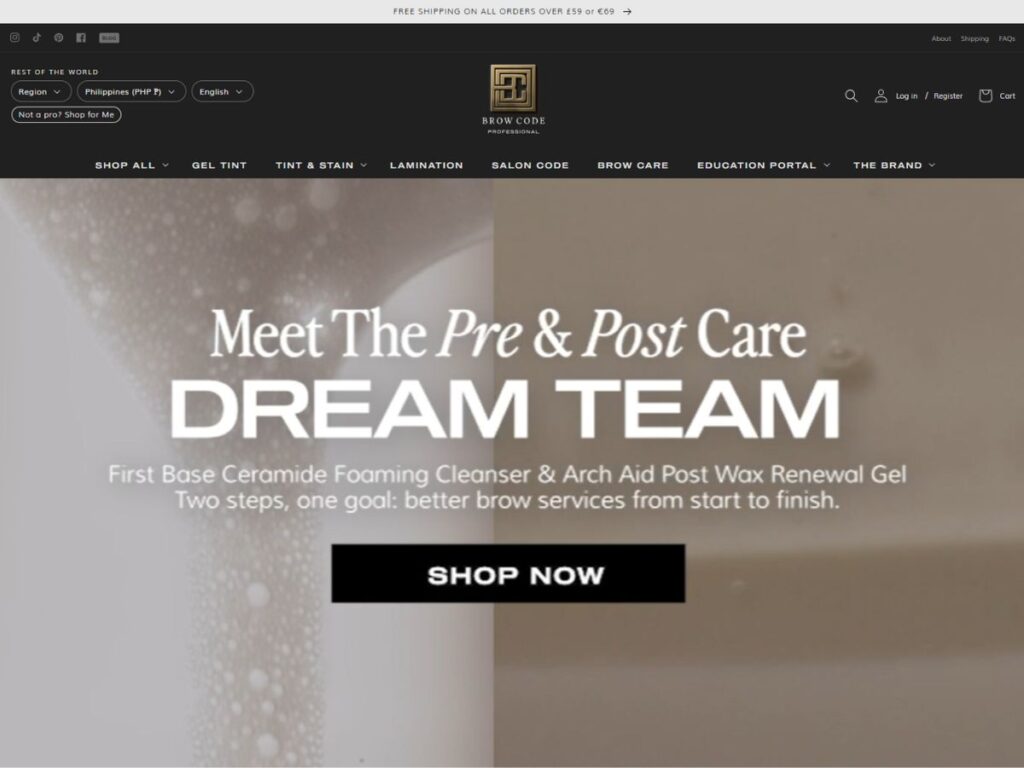Open search with the magnifier icon
Image resolution: width=1024 pixels, height=768 pixels.
pos(851,96)
